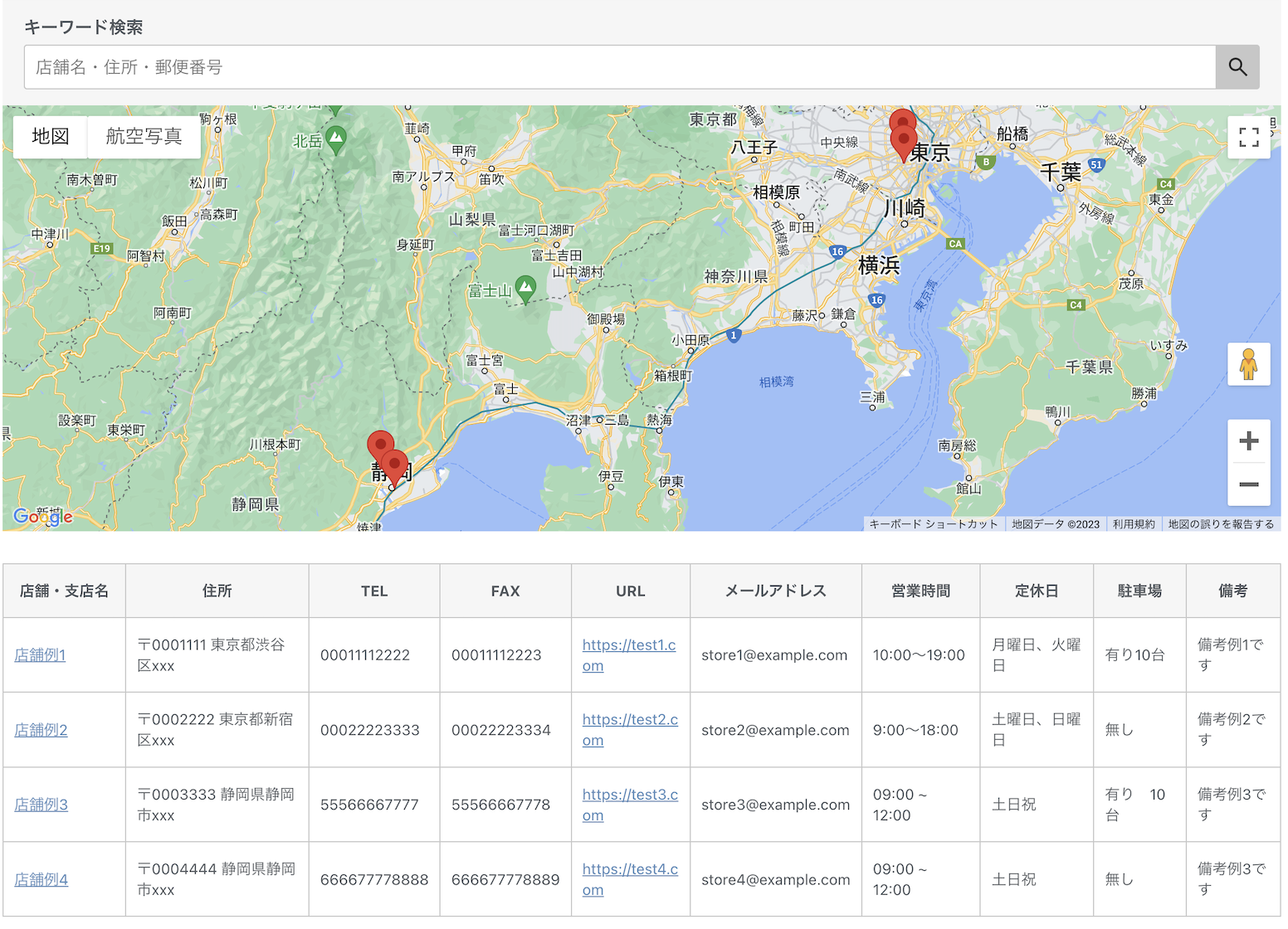Image resolution: width=1288 pixels, height=929 pixels.
Task: Zoom out with the minus button
Action: point(1248,484)
